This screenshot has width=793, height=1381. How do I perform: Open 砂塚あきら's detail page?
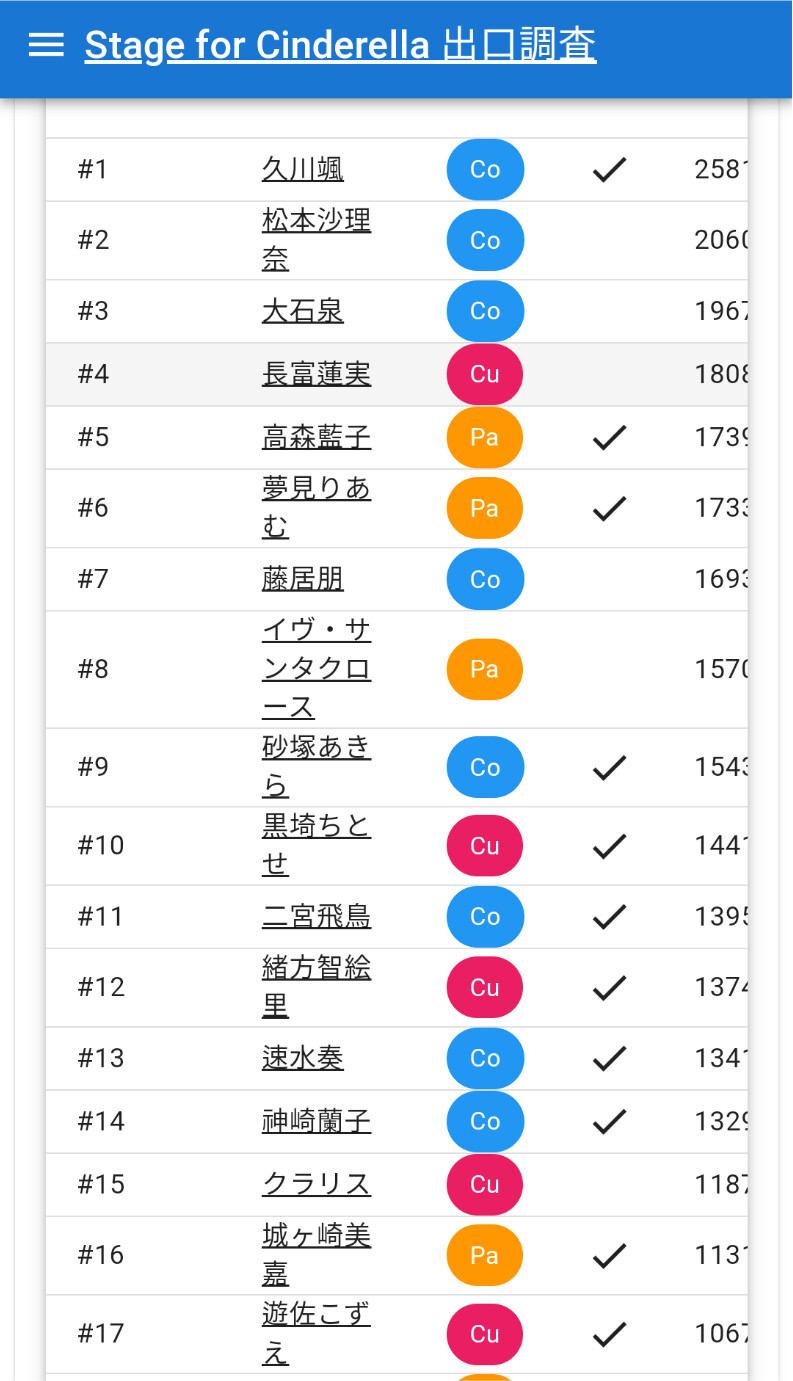316,767
